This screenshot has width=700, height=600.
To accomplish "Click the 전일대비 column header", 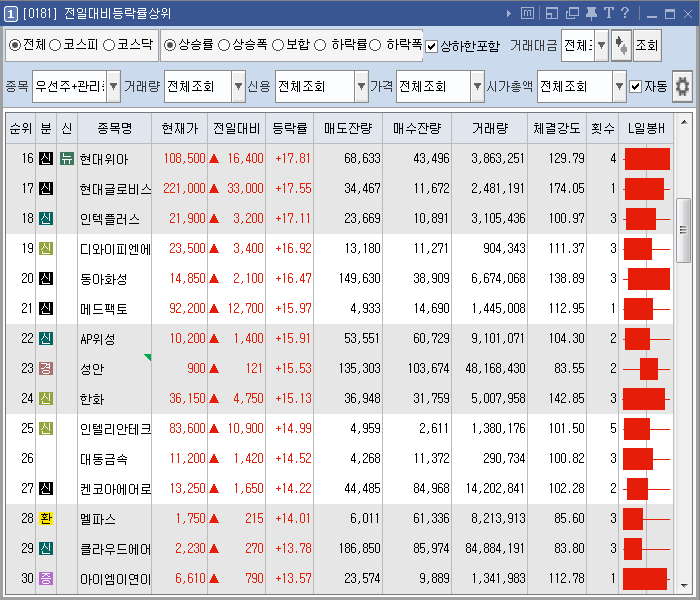I will (x=237, y=129).
